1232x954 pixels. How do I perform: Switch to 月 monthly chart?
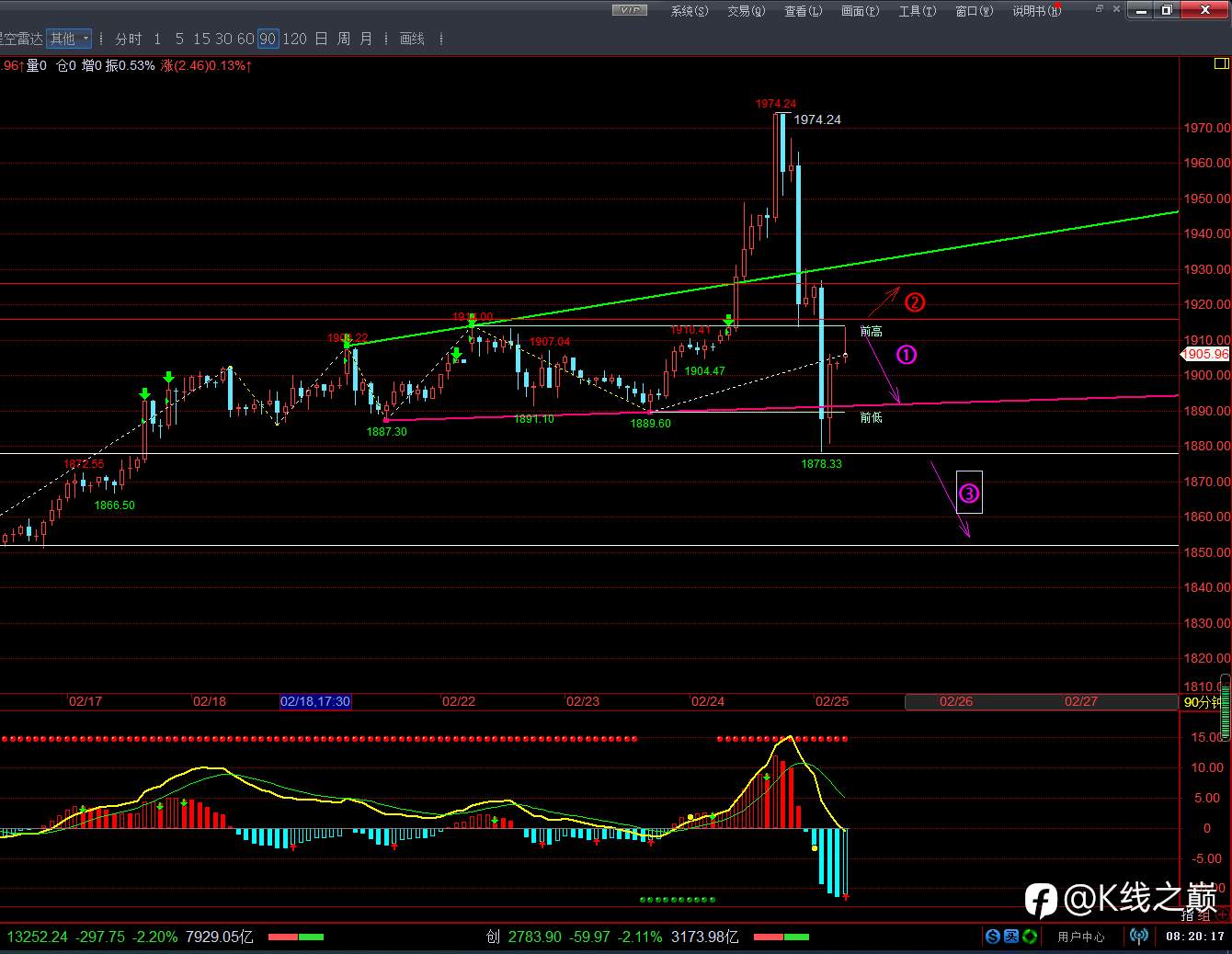tap(366, 39)
